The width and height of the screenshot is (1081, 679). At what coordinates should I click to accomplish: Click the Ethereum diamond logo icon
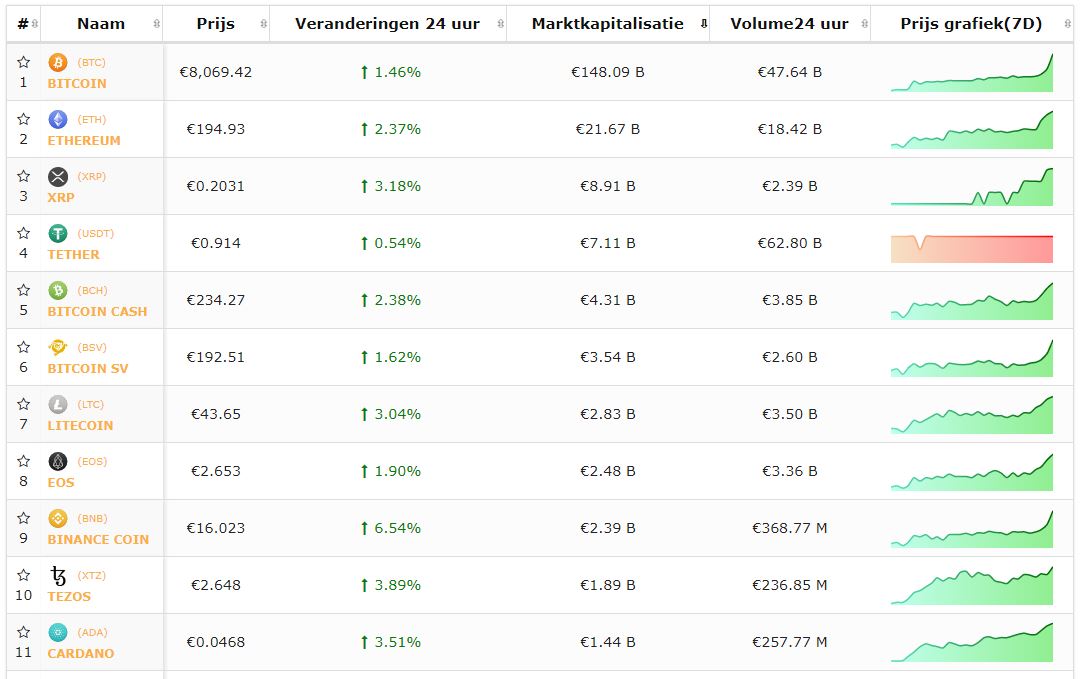pos(58,120)
